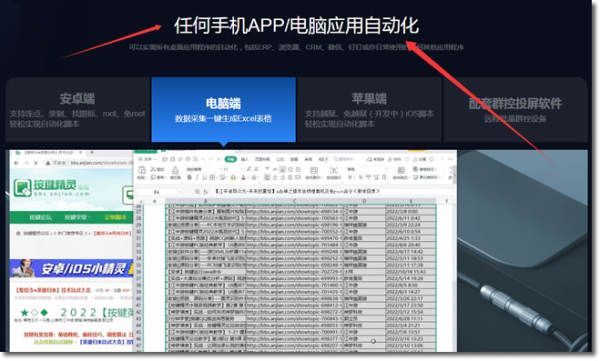Open yellow 定制脚本 nav link
The width and height of the screenshot is (600, 361).
pyautogui.click(x=115, y=217)
